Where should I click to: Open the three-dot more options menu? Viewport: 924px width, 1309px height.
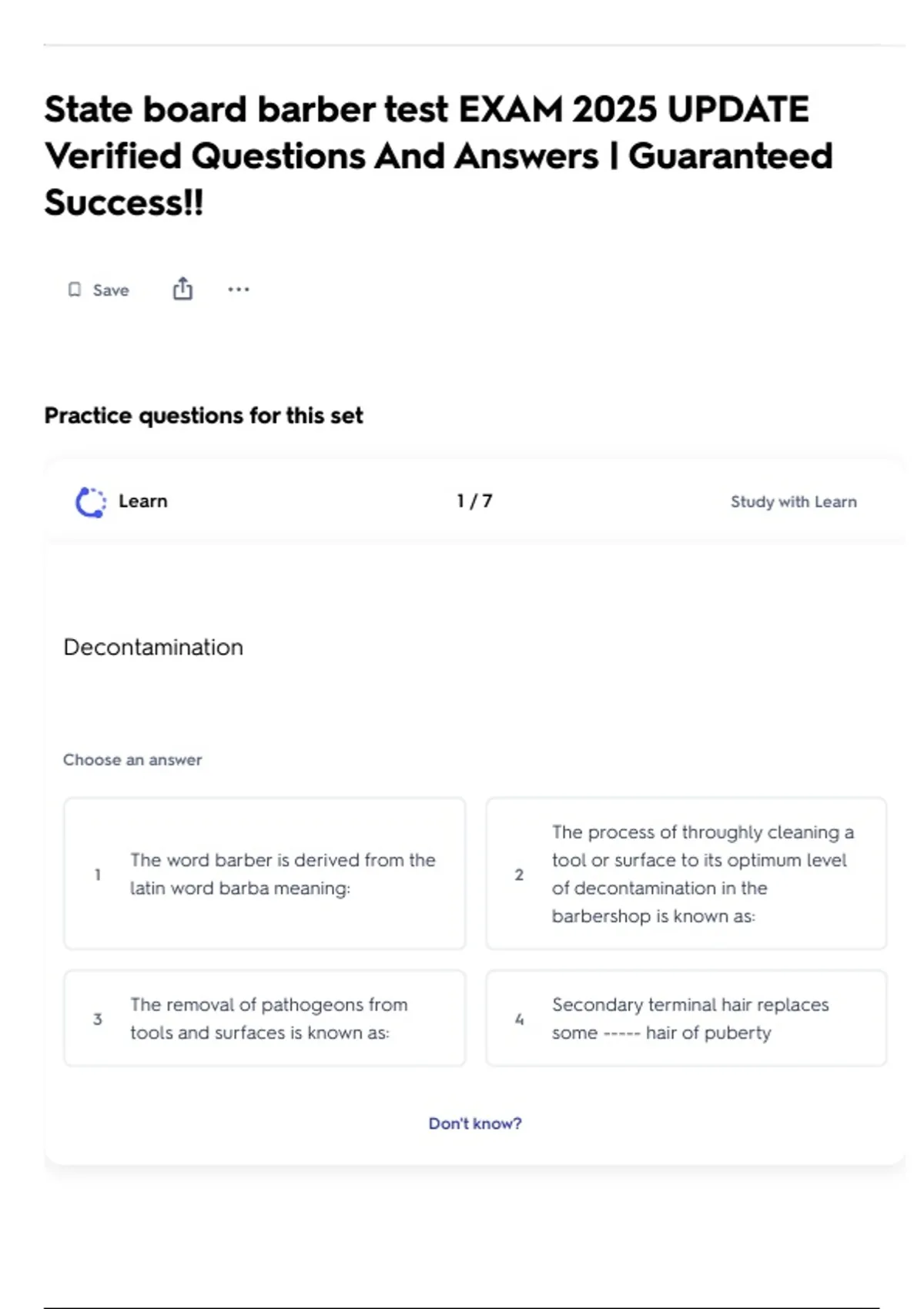239,290
